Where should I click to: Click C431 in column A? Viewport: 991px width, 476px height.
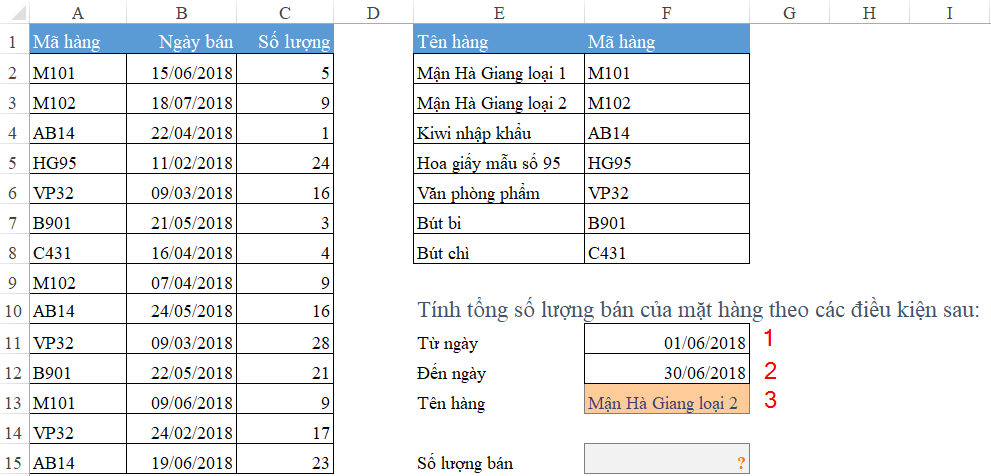click(x=78, y=249)
